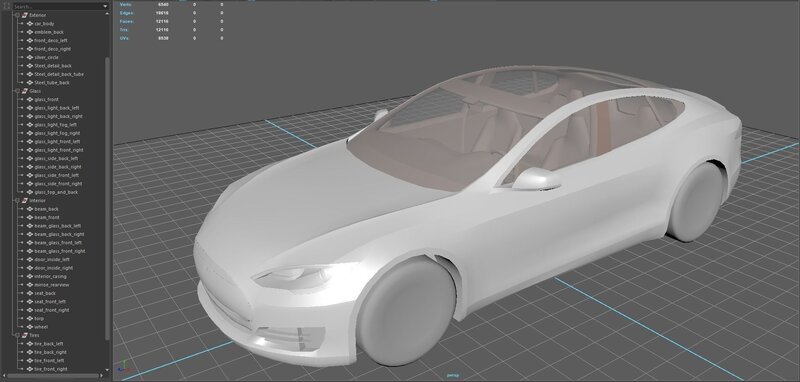Click the glass_front mesh icon
This screenshot has height=382, width=800.
30,99
